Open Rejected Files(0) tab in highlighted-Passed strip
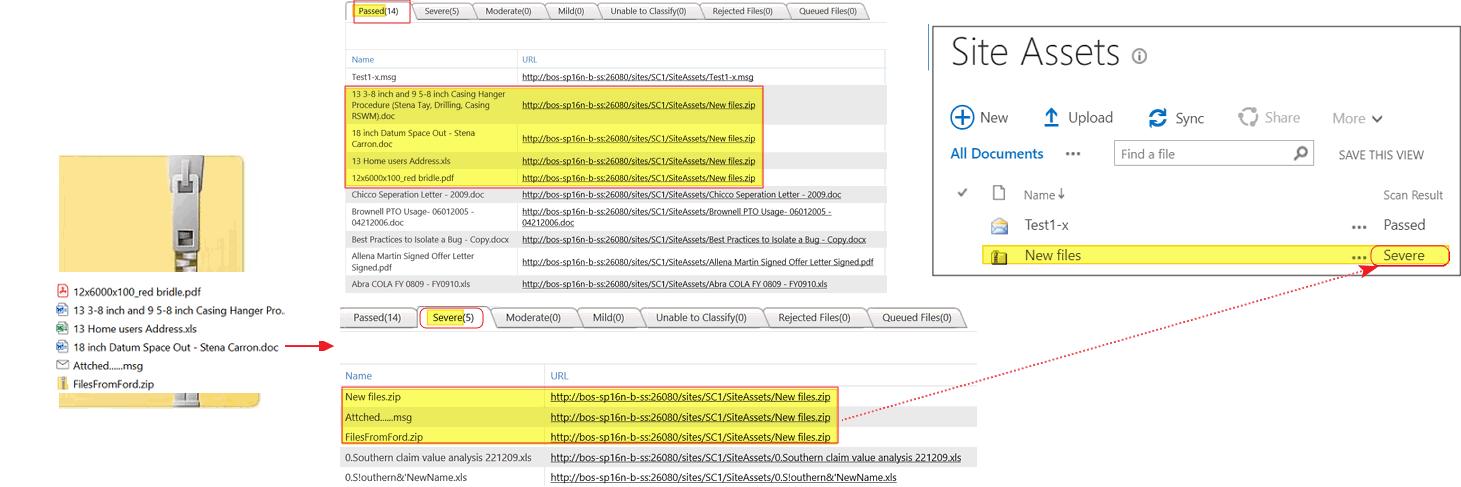 pos(743,11)
